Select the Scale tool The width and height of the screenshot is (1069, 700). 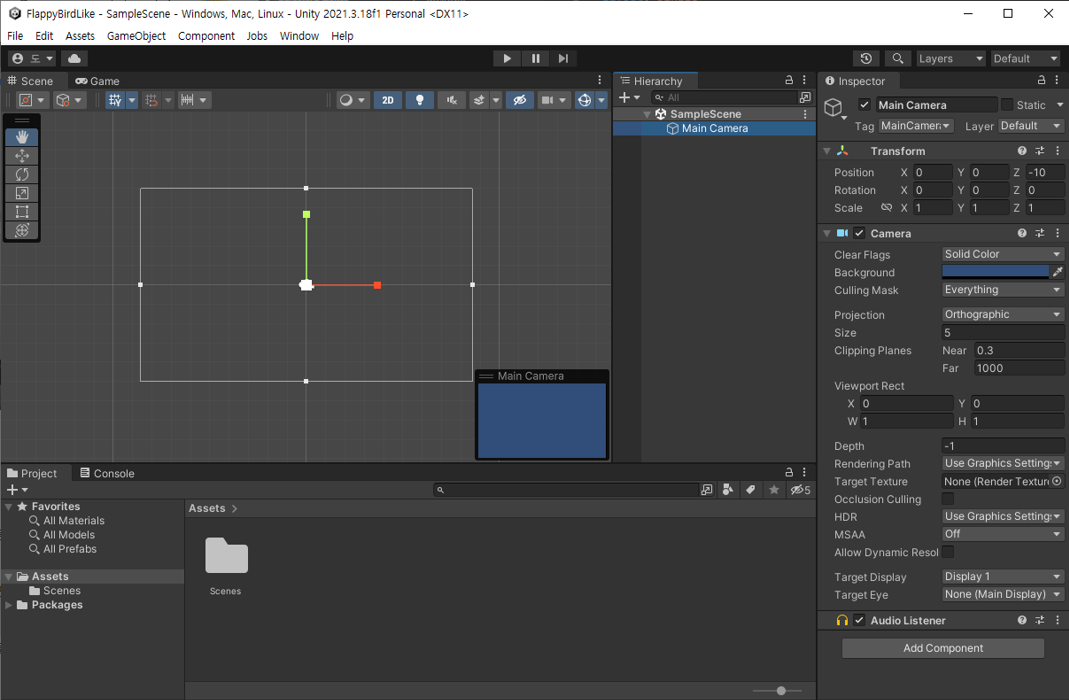pos(22,193)
